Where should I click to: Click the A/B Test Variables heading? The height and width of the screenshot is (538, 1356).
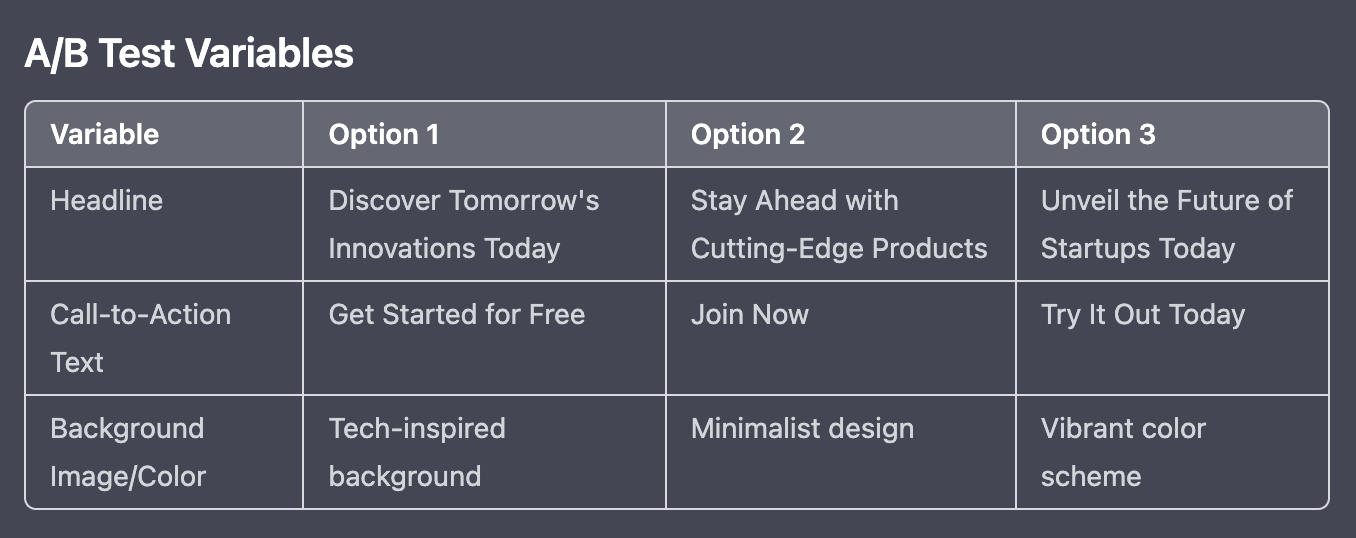pos(189,54)
